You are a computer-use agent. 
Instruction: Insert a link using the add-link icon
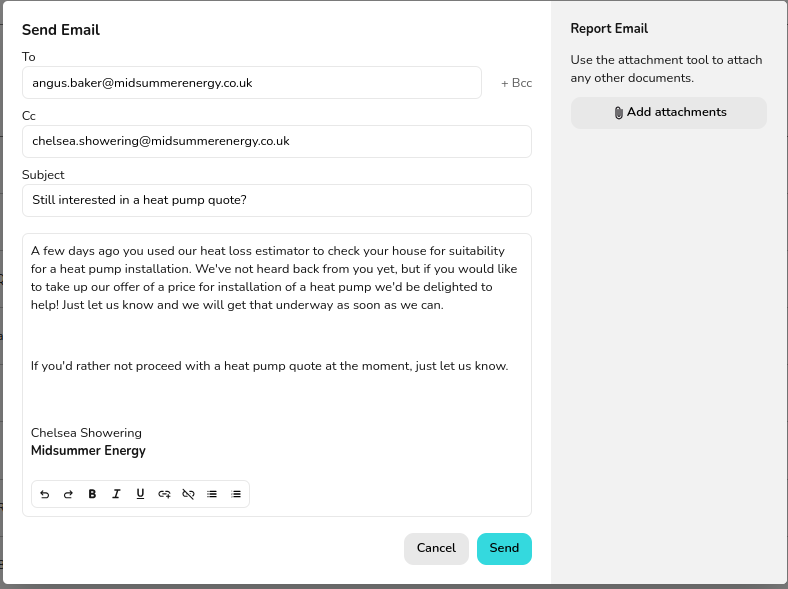pyautogui.click(x=164, y=494)
